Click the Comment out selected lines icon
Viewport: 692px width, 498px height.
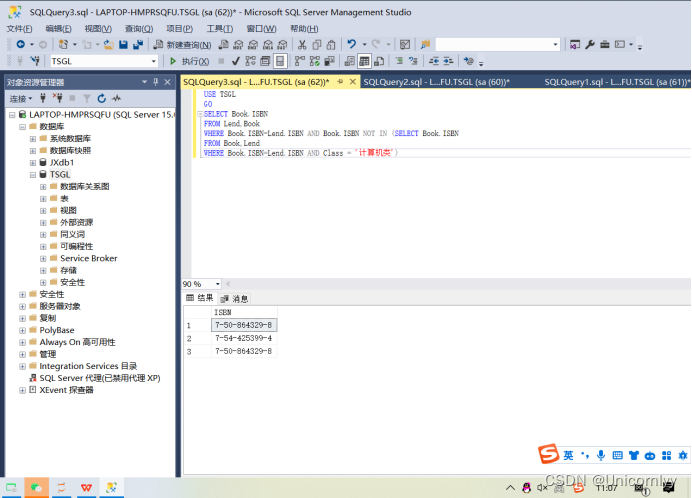point(399,61)
